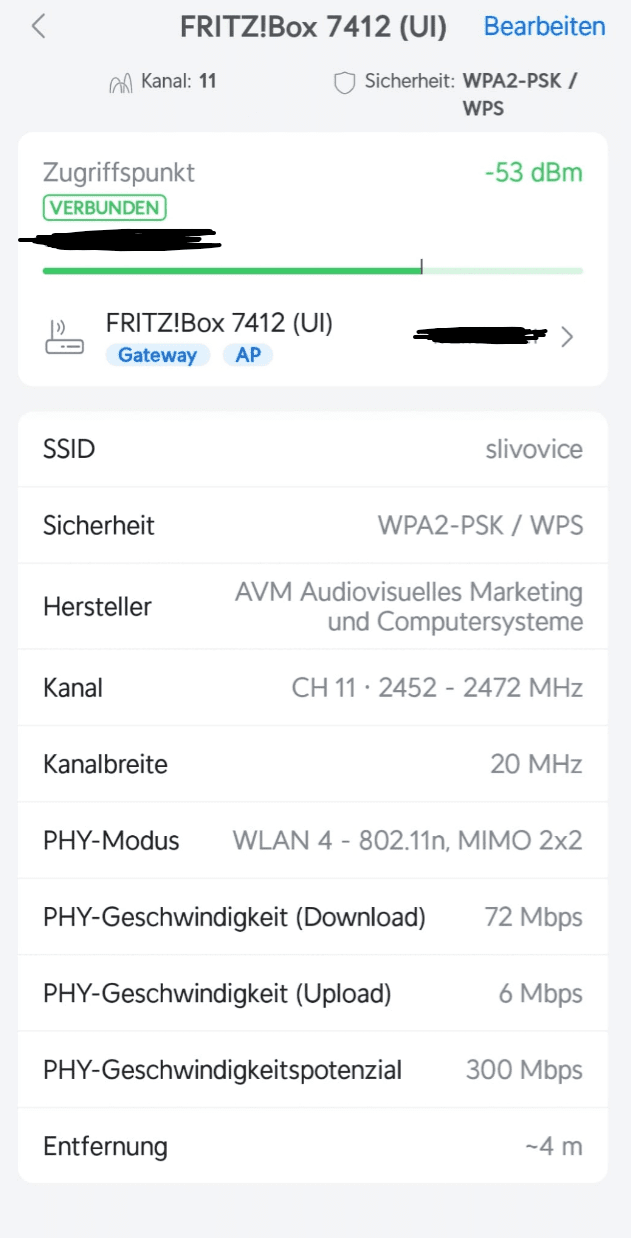The image size is (631, 1238).
Task: Tap the VERBUNDEN status badge
Action: (104, 208)
